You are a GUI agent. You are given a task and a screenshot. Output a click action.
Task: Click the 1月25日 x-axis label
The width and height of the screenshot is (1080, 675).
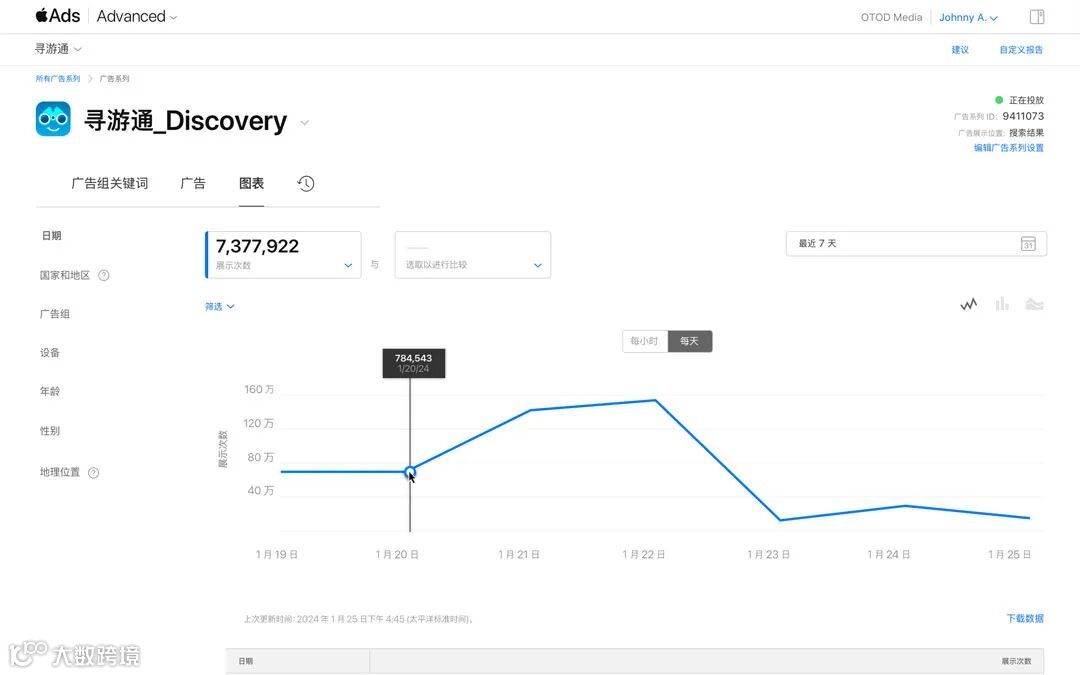pyautogui.click(x=1009, y=554)
